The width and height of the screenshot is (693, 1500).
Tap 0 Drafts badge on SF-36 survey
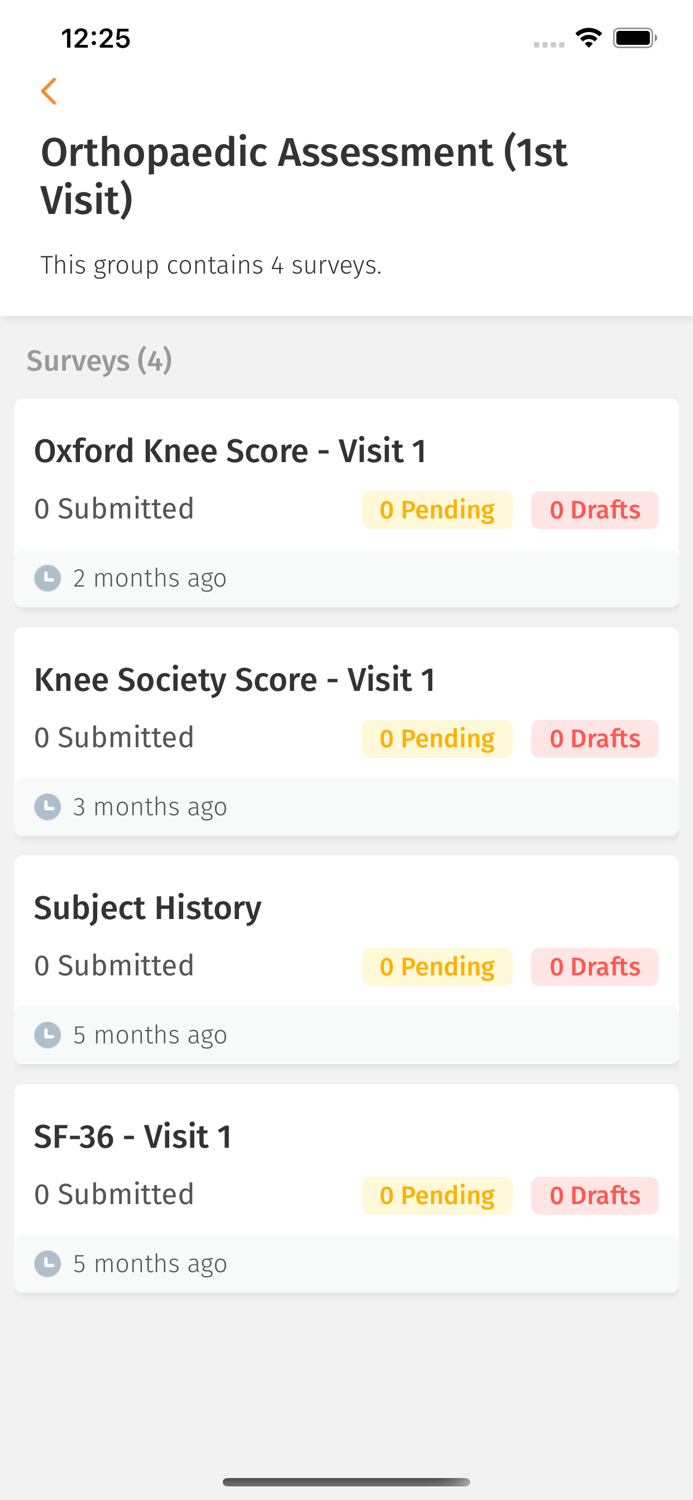click(x=595, y=1196)
